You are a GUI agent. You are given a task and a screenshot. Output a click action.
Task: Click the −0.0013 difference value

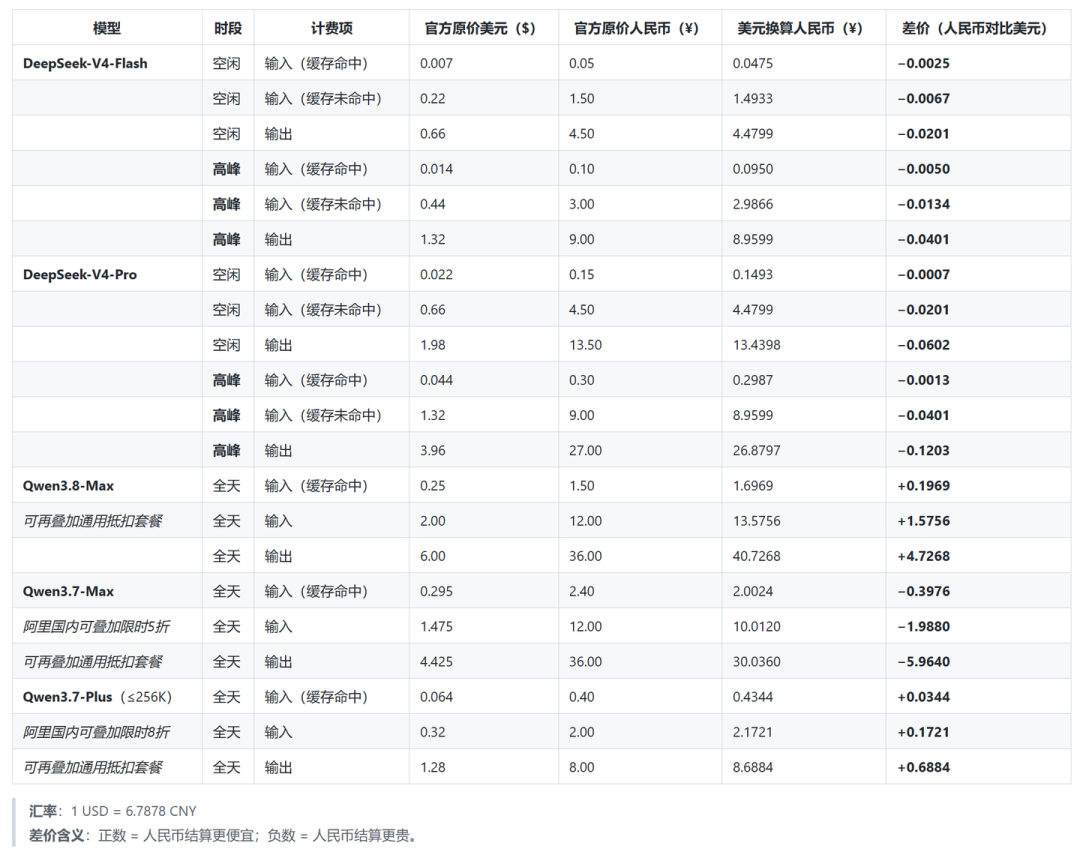(x=924, y=380)
